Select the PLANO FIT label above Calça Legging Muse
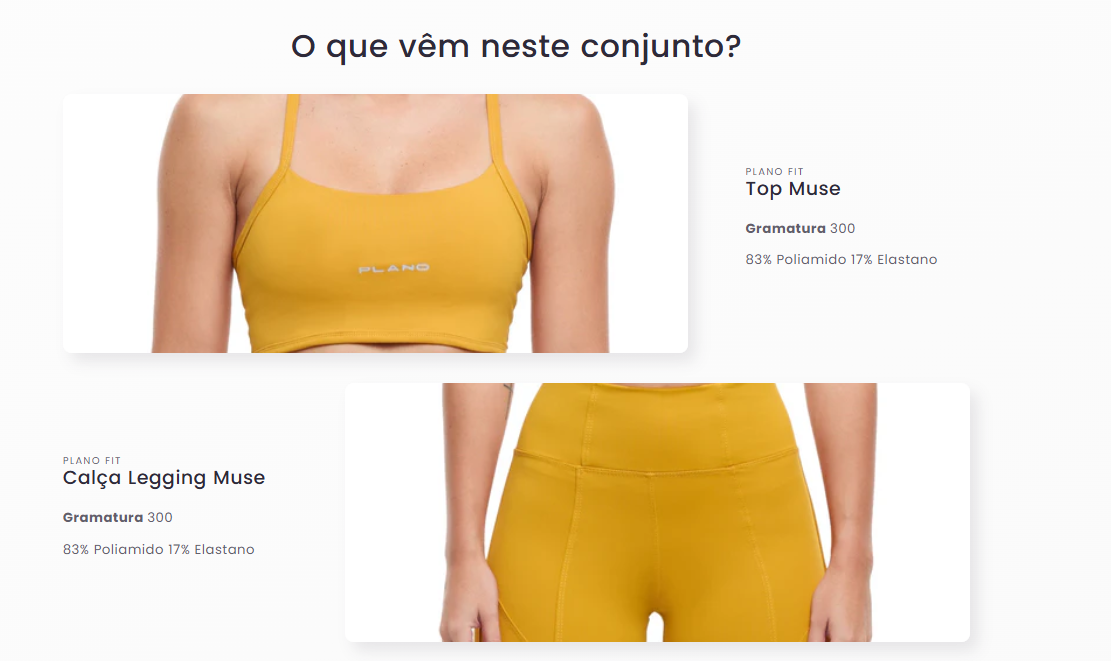 click(x=92, y=461)
